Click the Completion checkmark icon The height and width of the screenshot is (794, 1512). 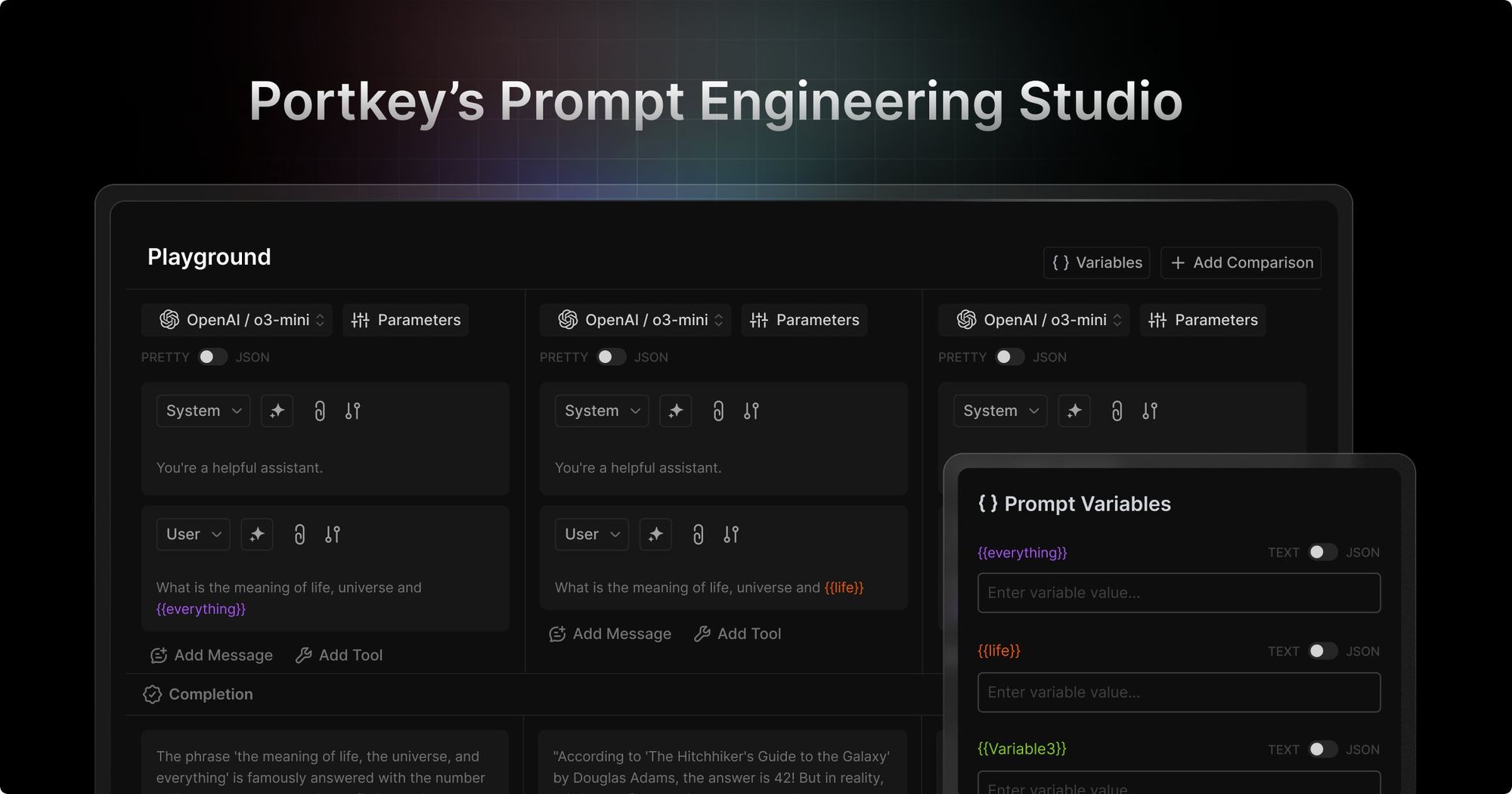tap(153, 694)
